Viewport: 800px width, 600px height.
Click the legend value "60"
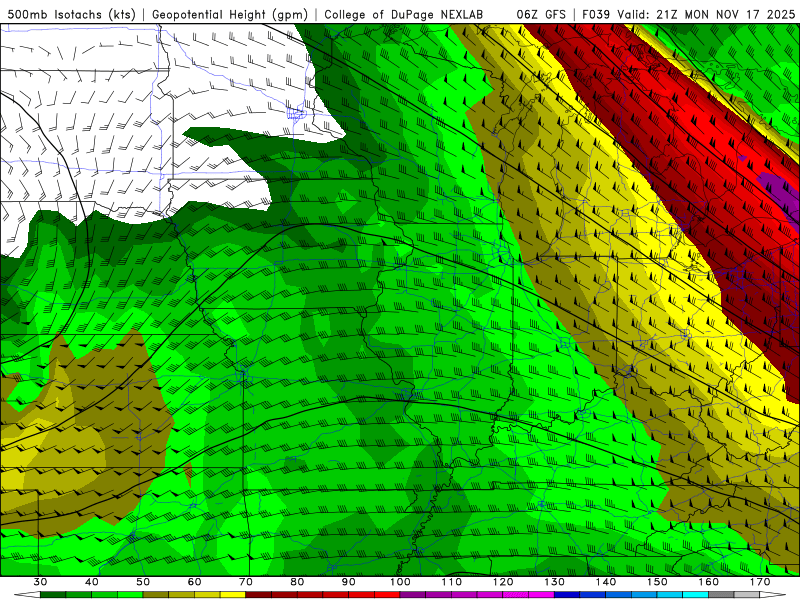(194, 582)
